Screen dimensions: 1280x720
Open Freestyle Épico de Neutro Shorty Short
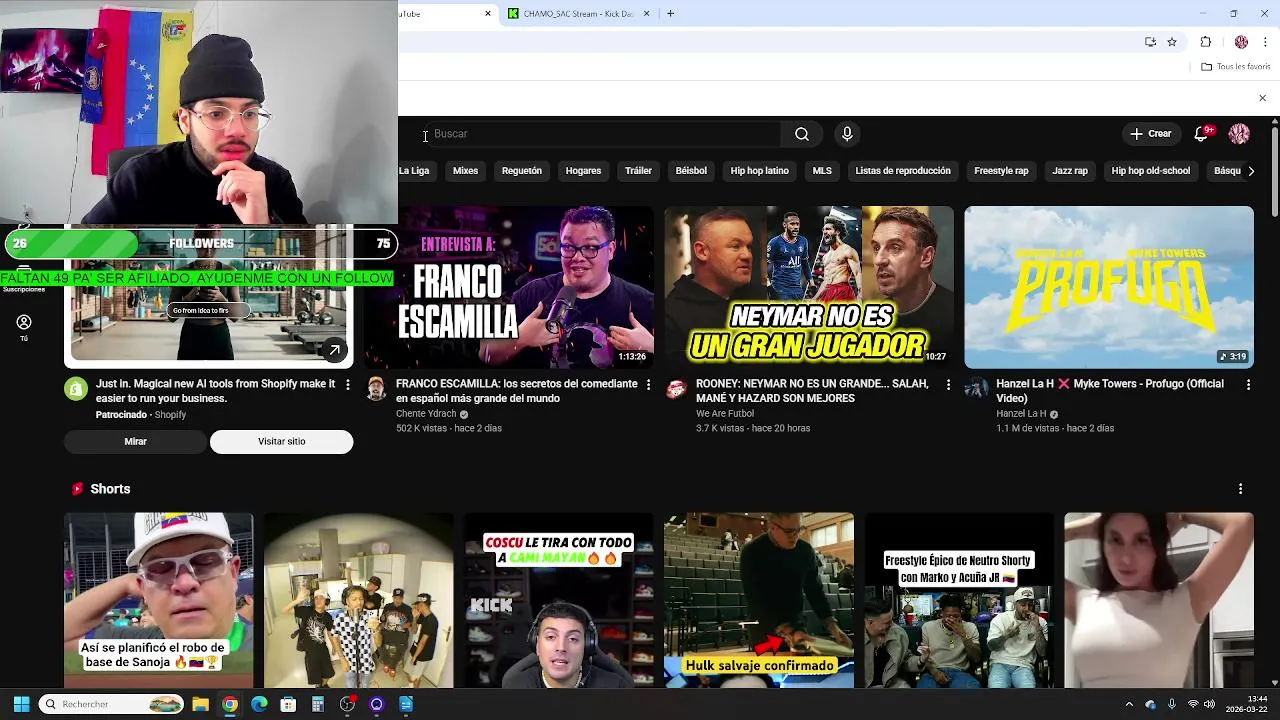[959, 600]
